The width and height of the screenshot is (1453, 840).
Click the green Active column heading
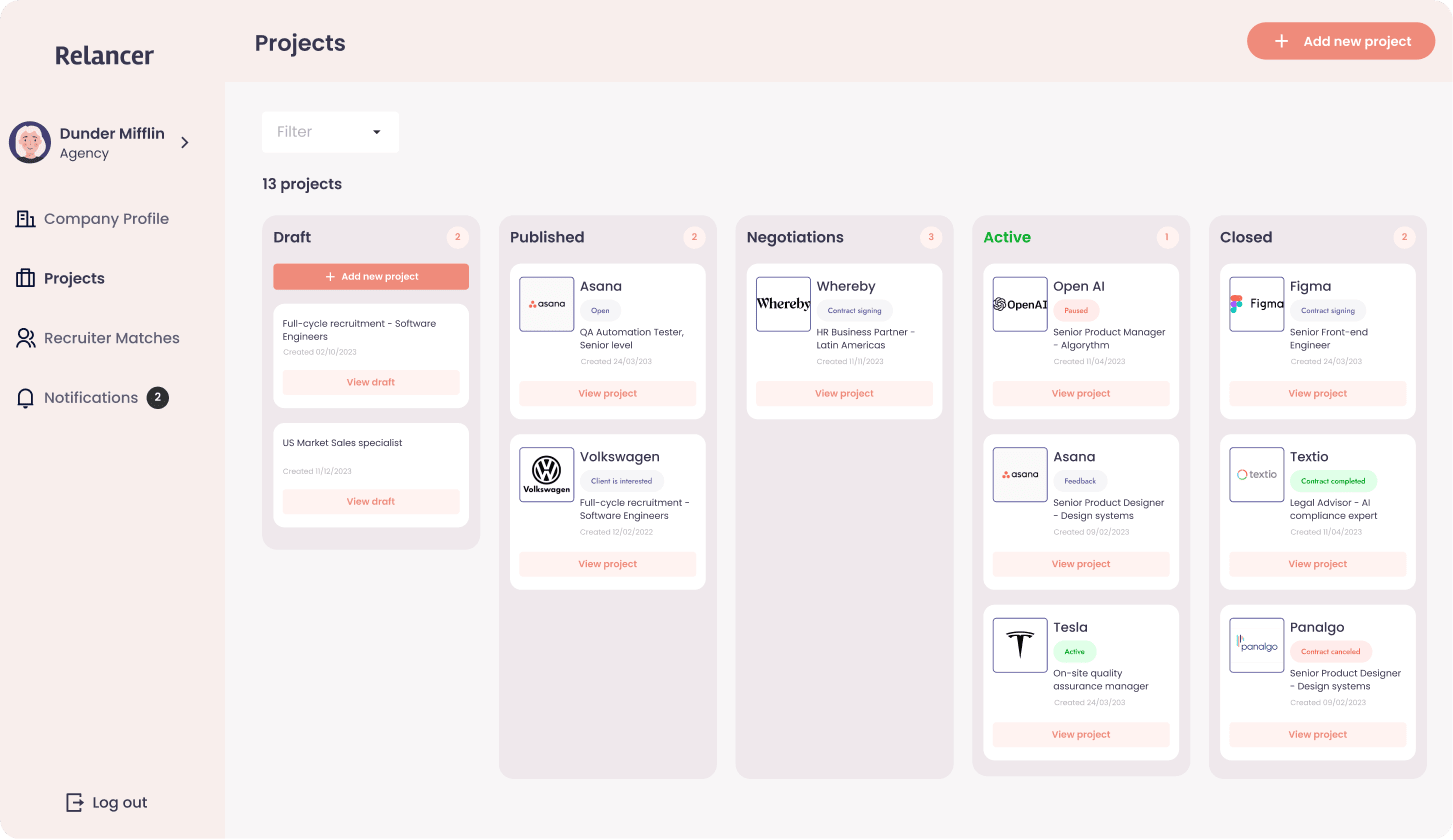coord(1007,237)
